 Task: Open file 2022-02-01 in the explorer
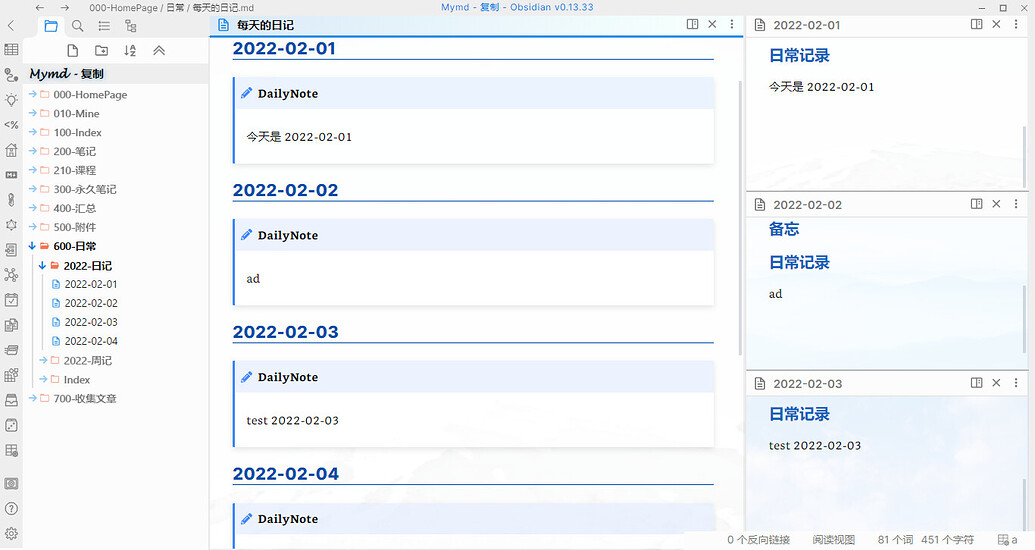[91, 284]
